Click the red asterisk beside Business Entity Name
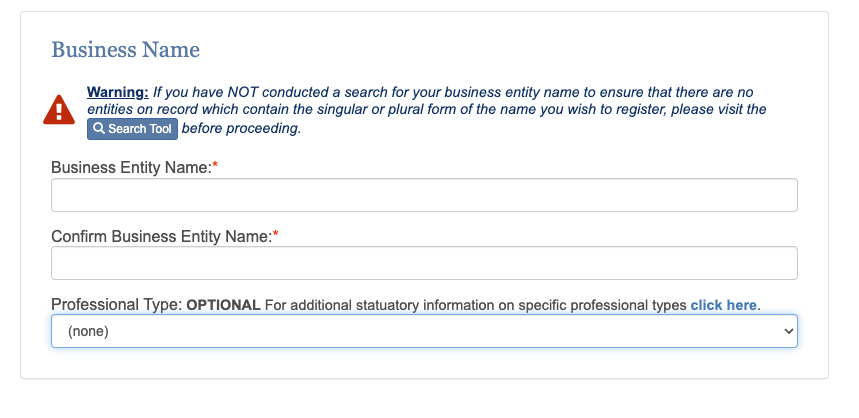Screen dimensions: 859x418 [215, 165]
